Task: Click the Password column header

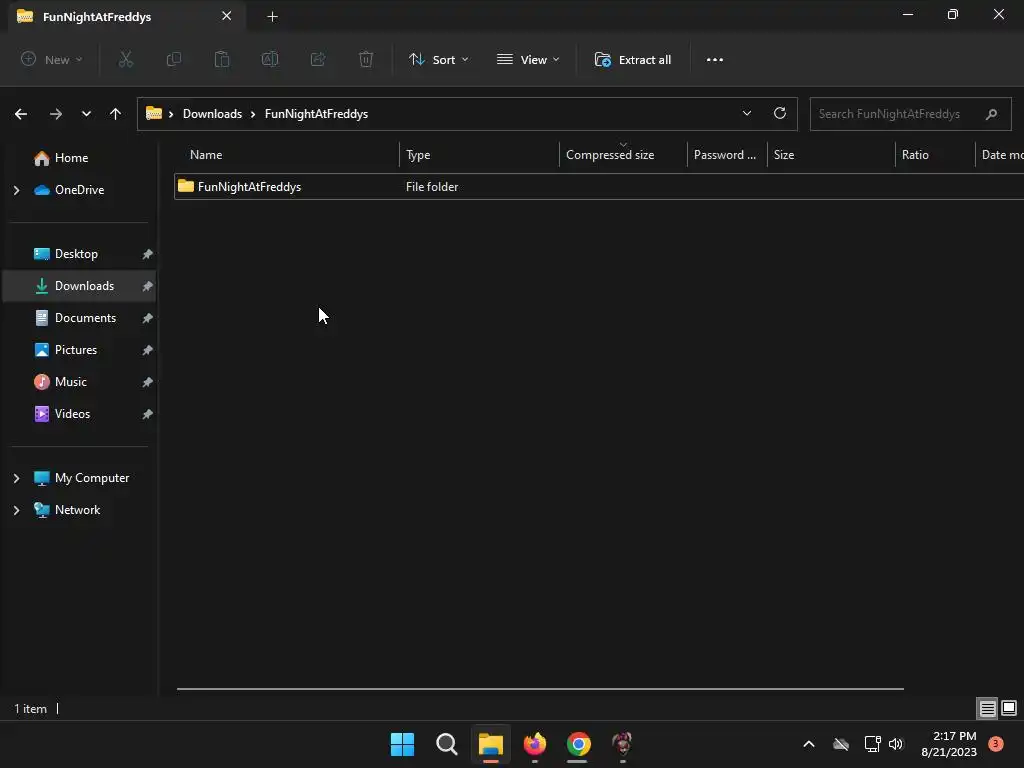Action: 727,155
